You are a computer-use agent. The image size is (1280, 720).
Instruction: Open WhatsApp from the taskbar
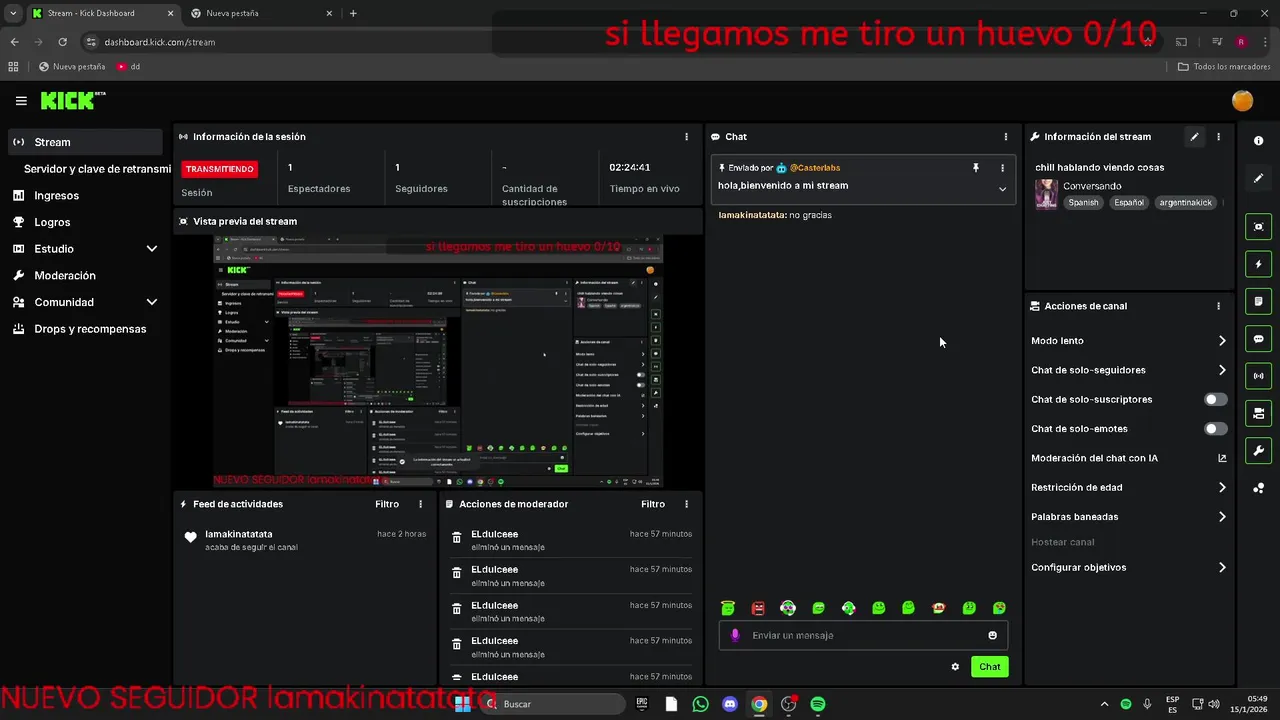700,704
